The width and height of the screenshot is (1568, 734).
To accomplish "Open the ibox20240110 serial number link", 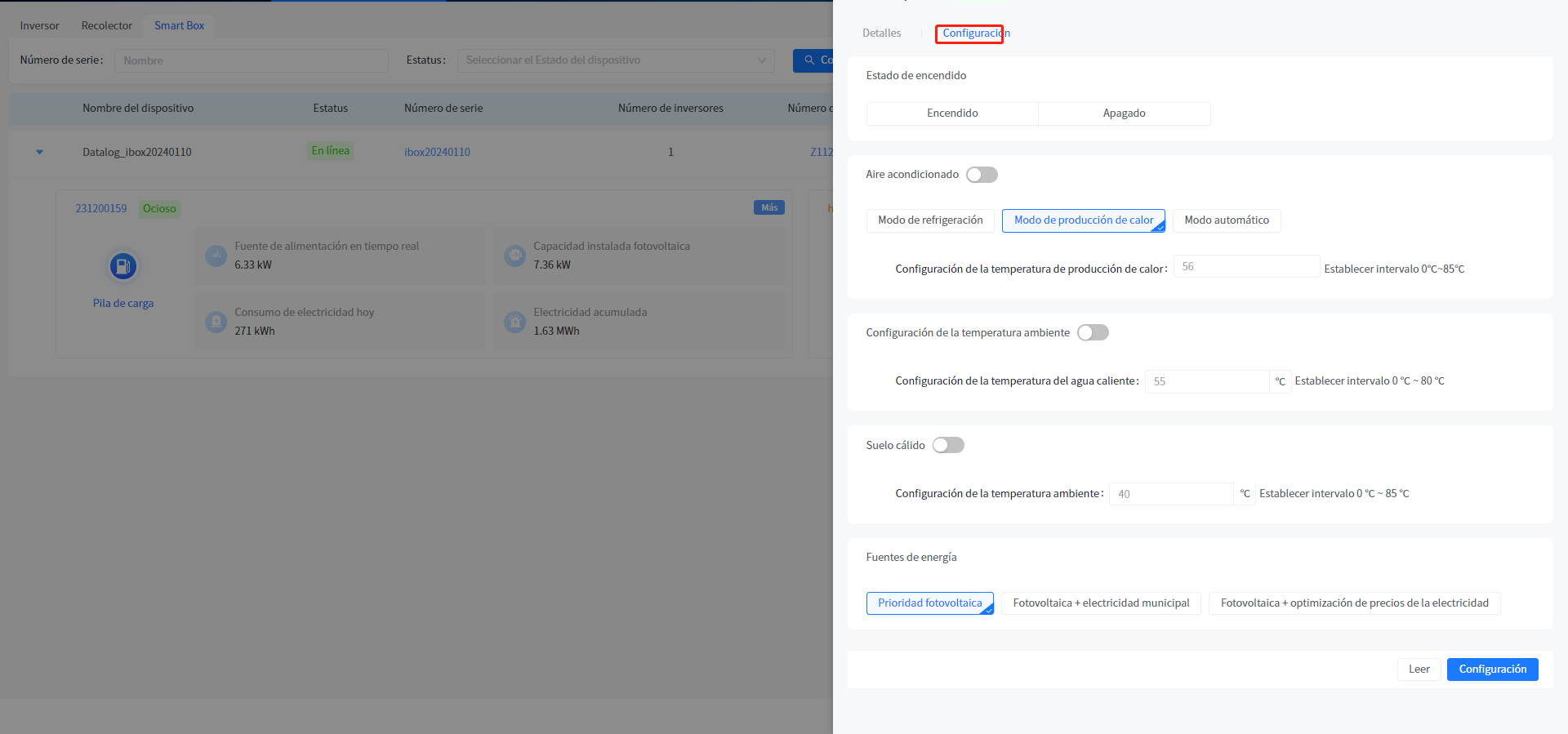I will point(437,152).
